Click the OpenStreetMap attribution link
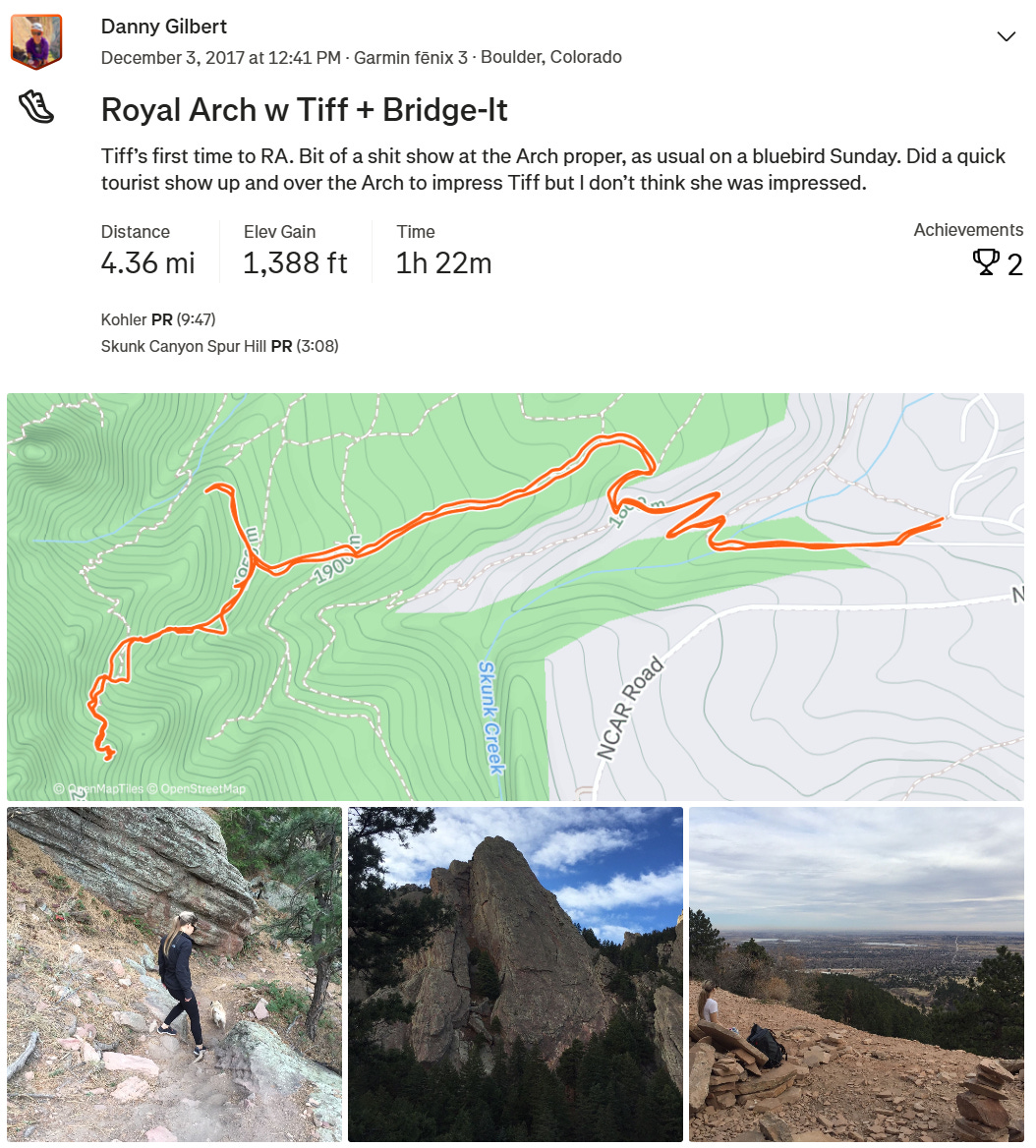Image resolution: width=1036 pixels, height=1148 pixels. tap(197, 788)
